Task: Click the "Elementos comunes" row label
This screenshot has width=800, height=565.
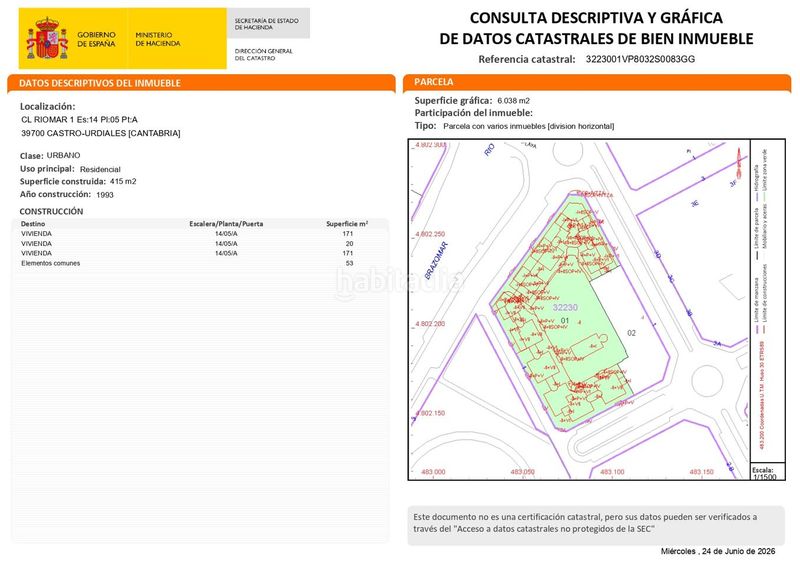Action: point(51,263)
